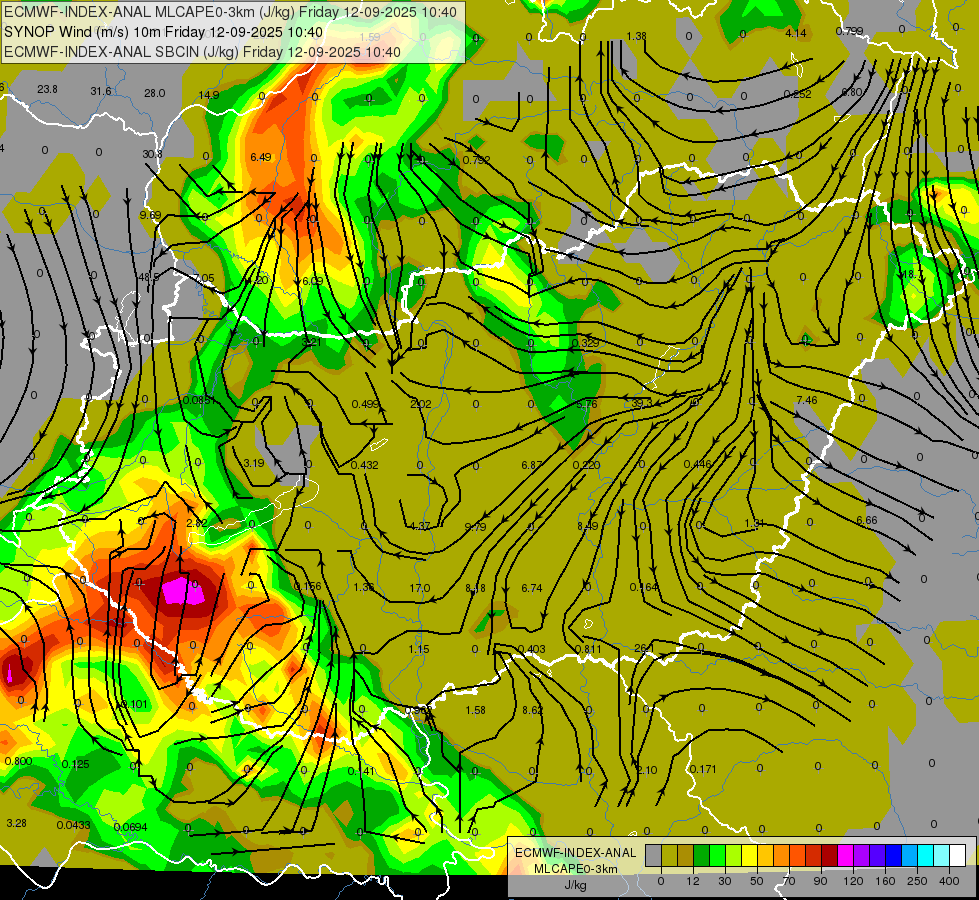
Task: Click the map value 8.49
Action: tap(587, 526)
